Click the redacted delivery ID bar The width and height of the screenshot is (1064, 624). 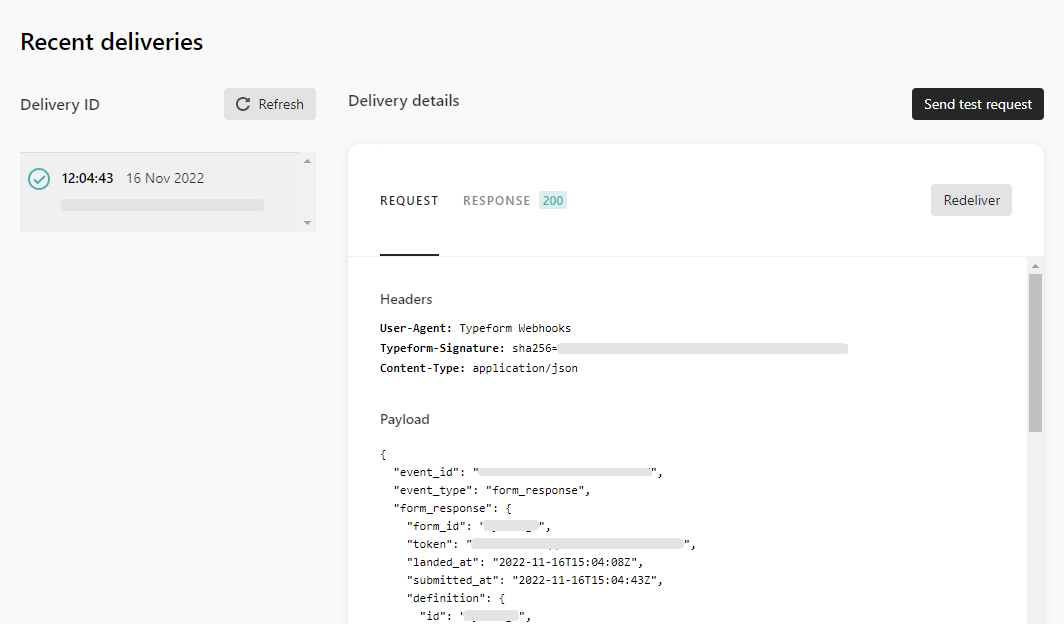(x=161, y=204)
